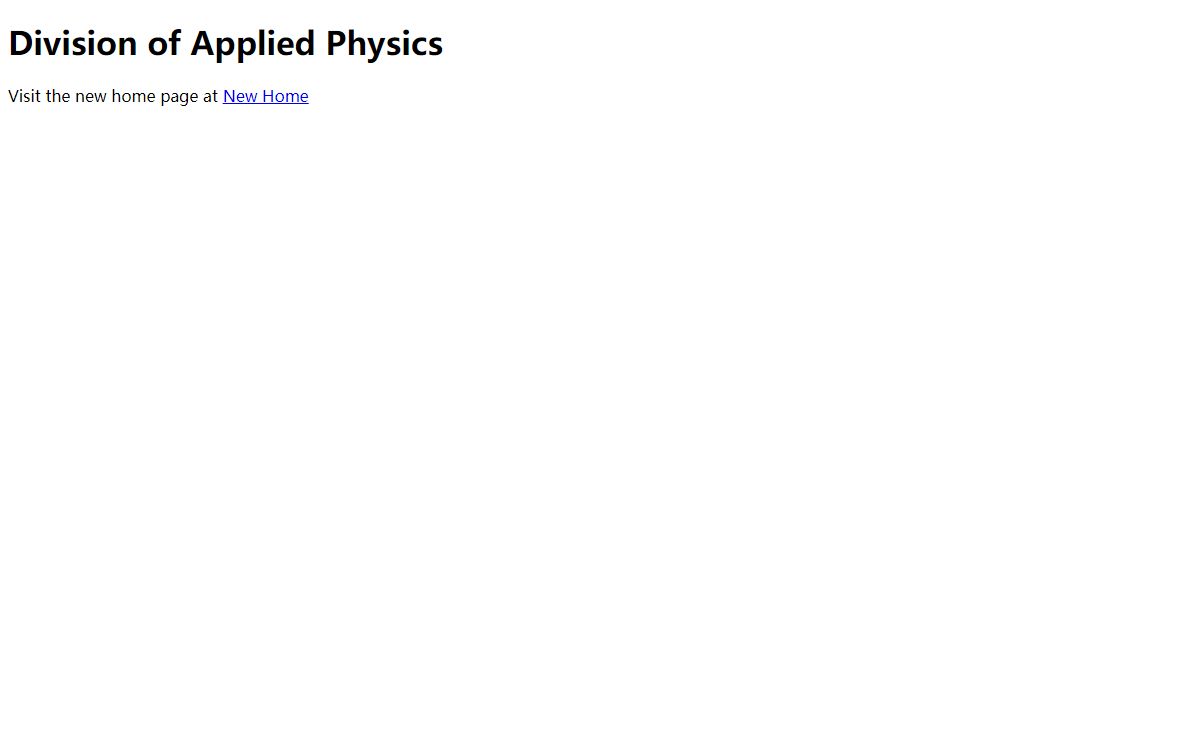Click the blank page area below the paragraph
This screenshot has height=740, width=1200.
(x=600, y=420)
